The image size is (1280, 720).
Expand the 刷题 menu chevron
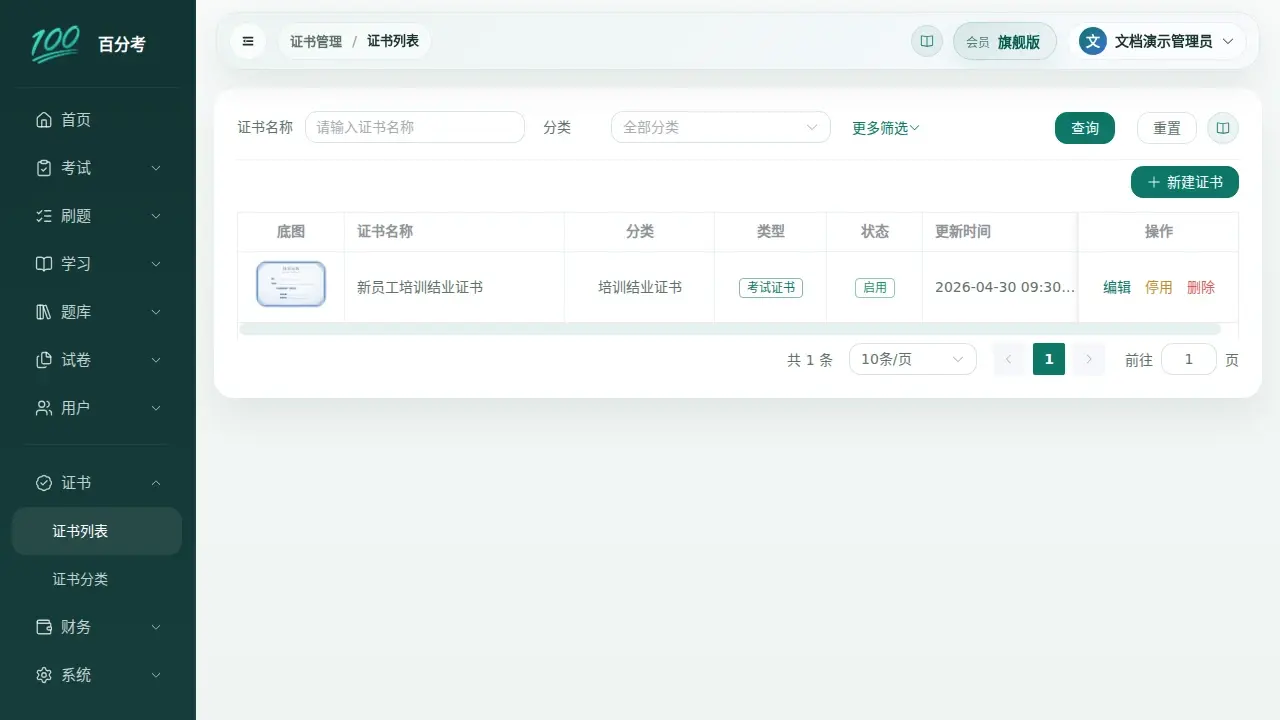coord(156,216)
